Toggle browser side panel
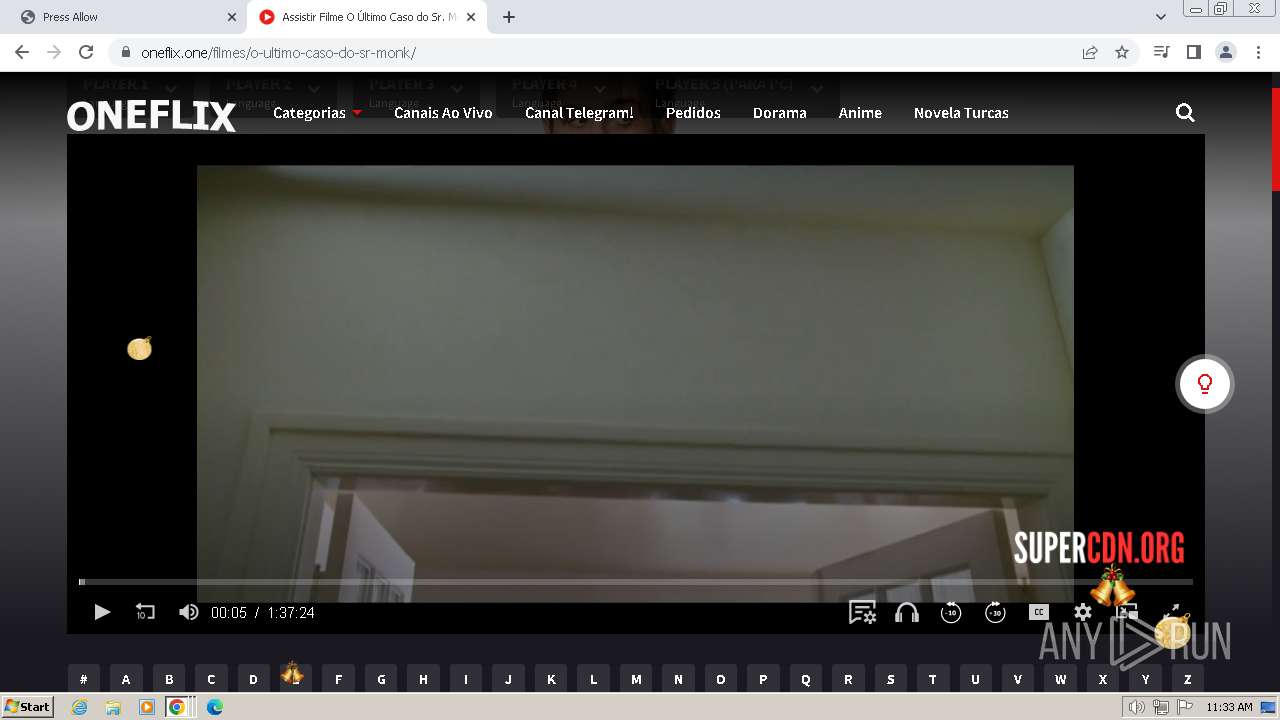 [x=1193, y=52]
